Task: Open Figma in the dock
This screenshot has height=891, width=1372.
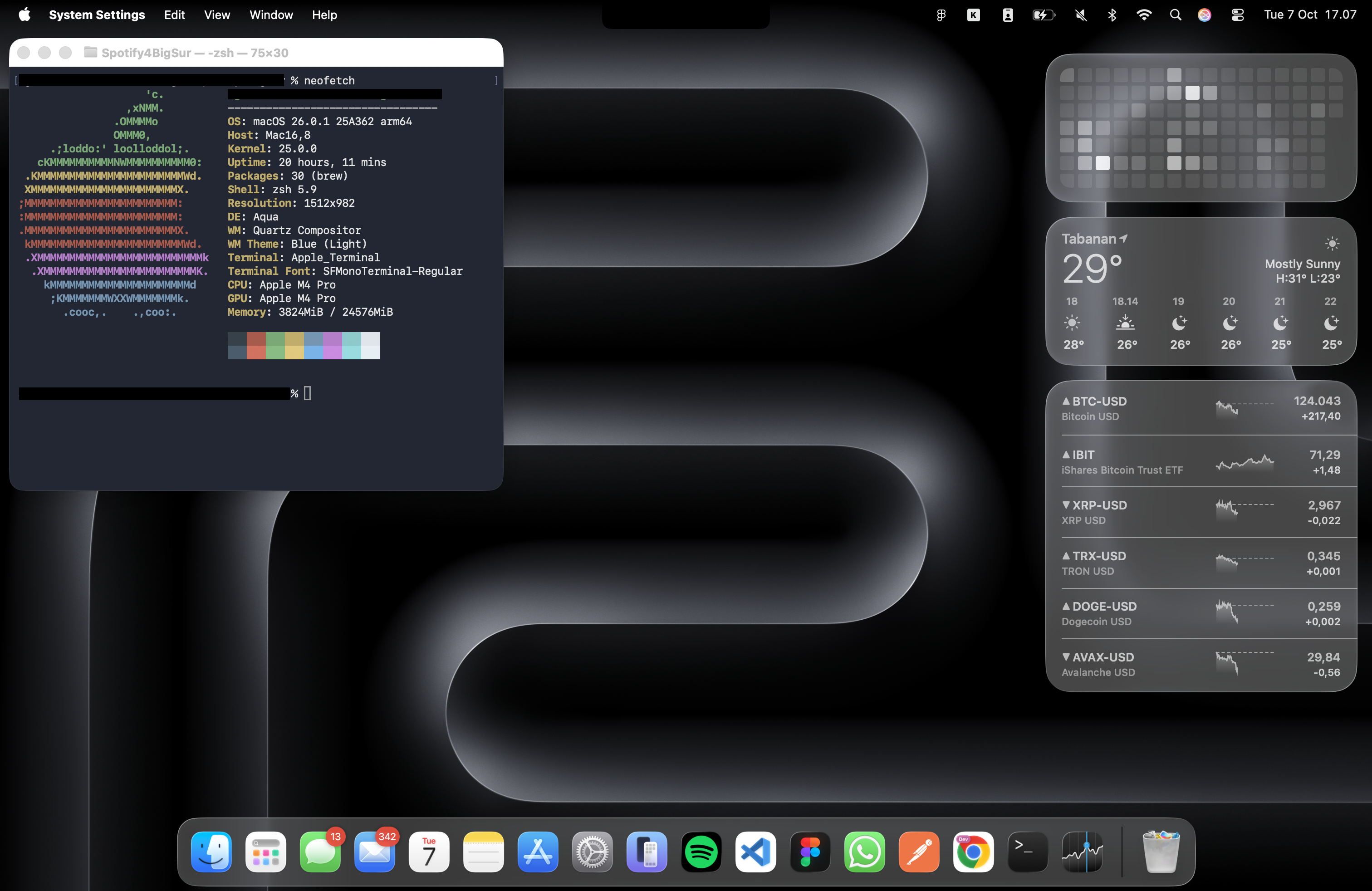Action: [810, 852]
